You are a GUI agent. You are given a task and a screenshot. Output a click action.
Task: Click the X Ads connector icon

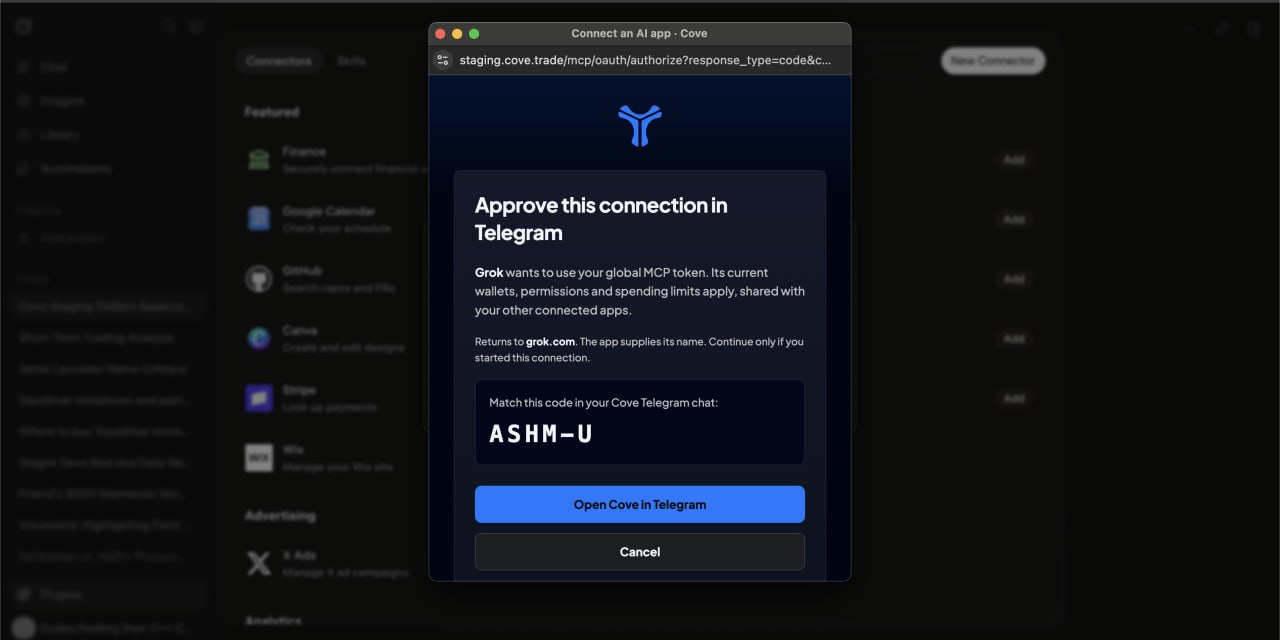(259, 564)
